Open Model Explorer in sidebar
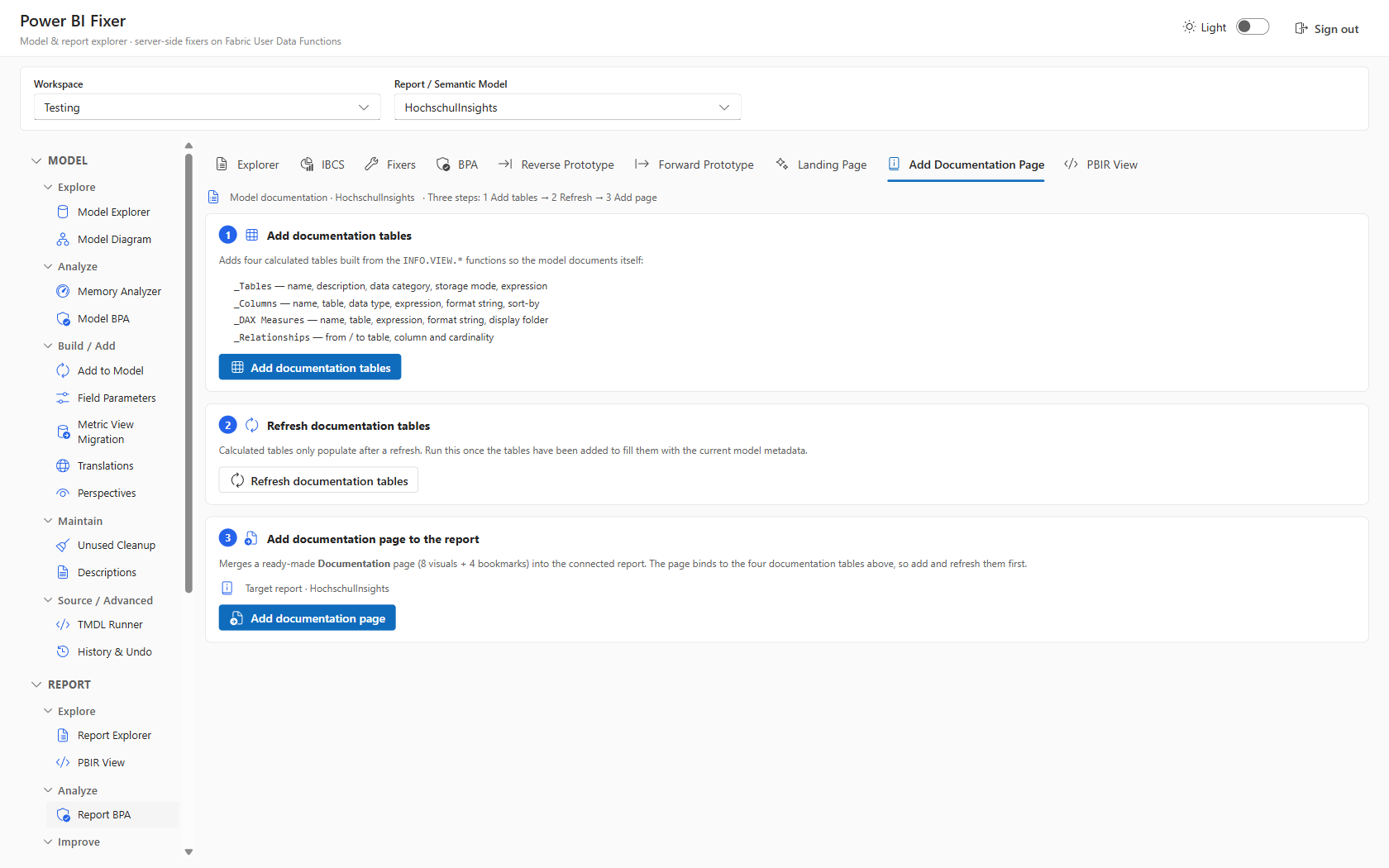 click(112, 212)
